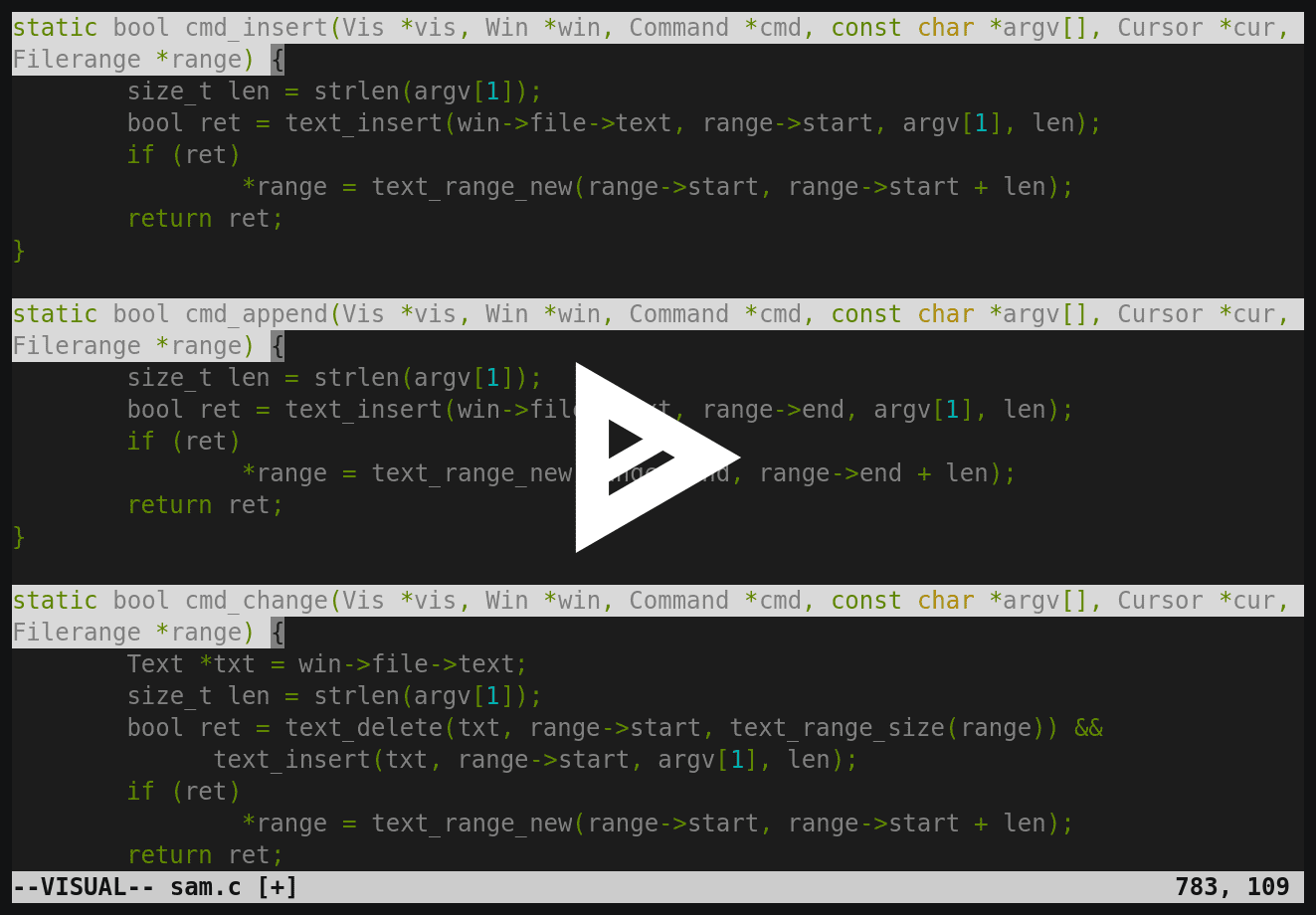Screen dimensions: 1316x915
Task: Click 'return ret;' in cmd_append function
Action: point(206,505)
